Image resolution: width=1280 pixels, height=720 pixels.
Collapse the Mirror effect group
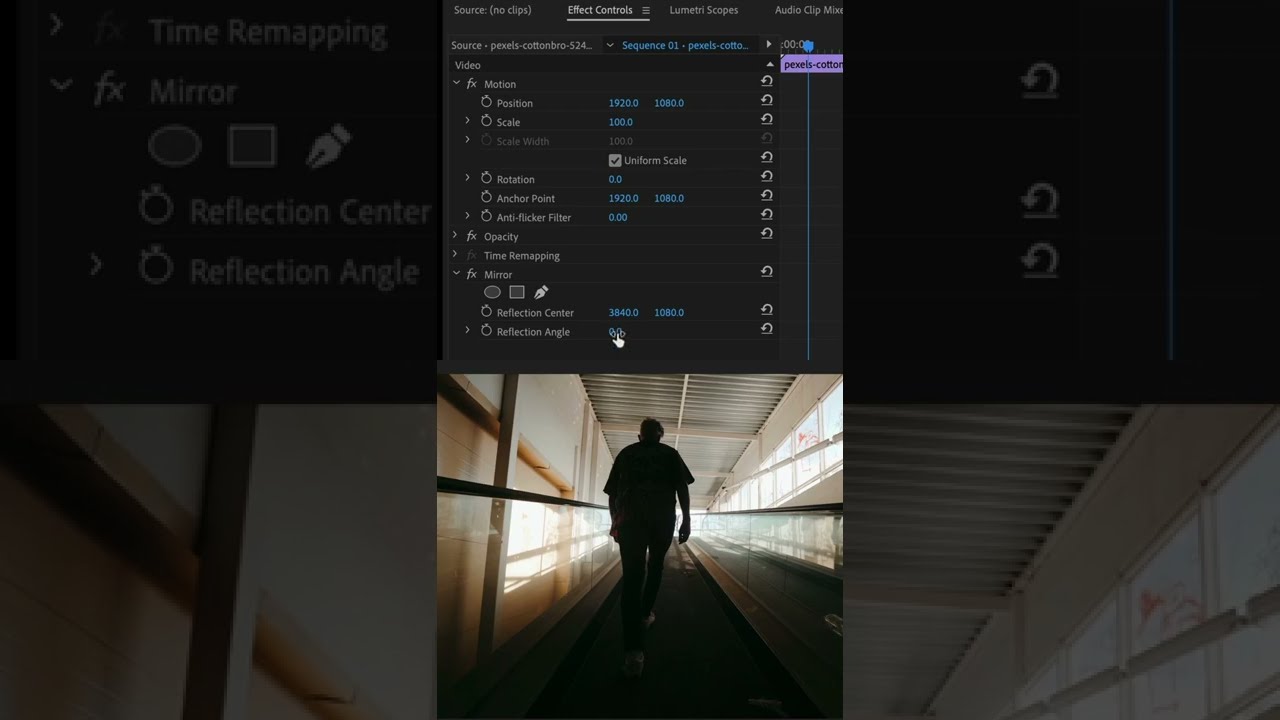456,273
